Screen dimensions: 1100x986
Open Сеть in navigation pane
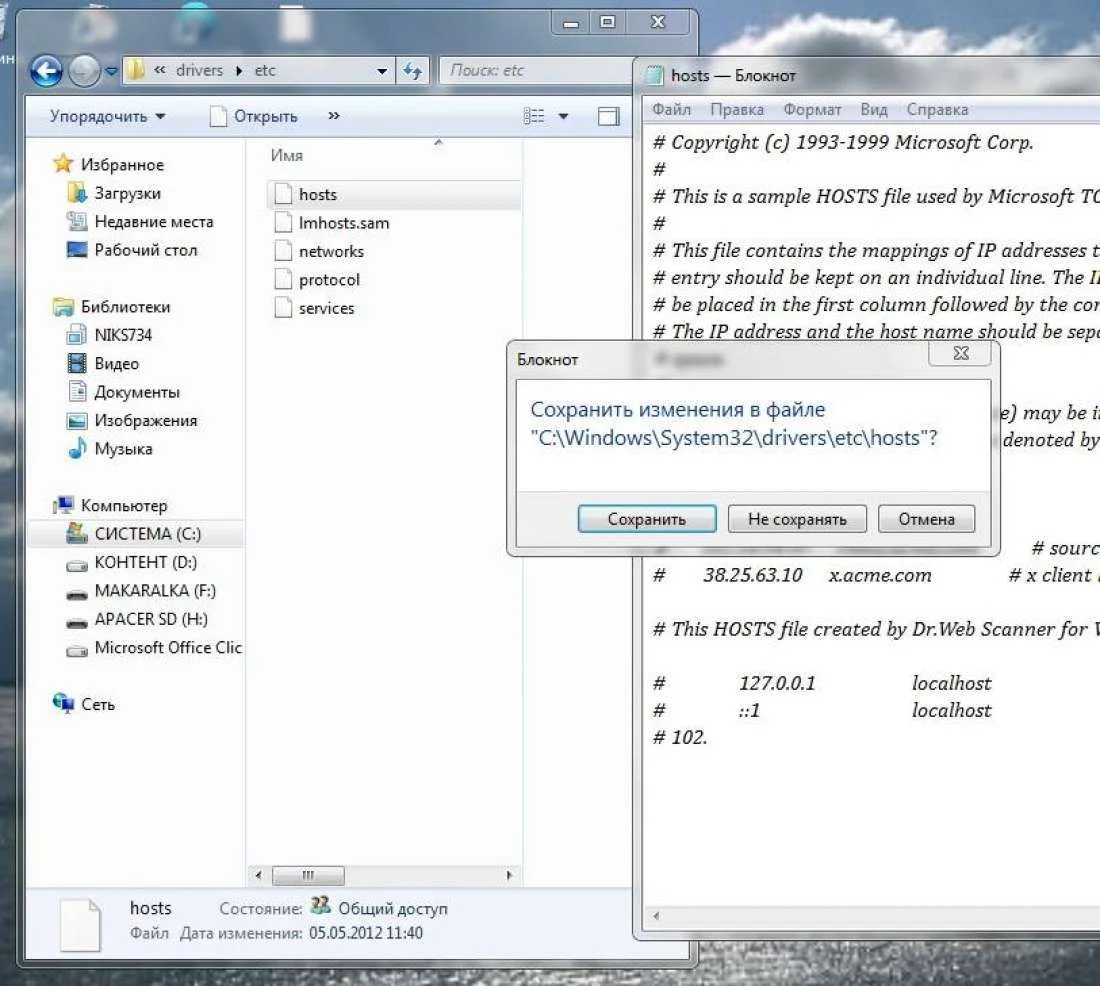pyautogui.click(x=98, y=705)
